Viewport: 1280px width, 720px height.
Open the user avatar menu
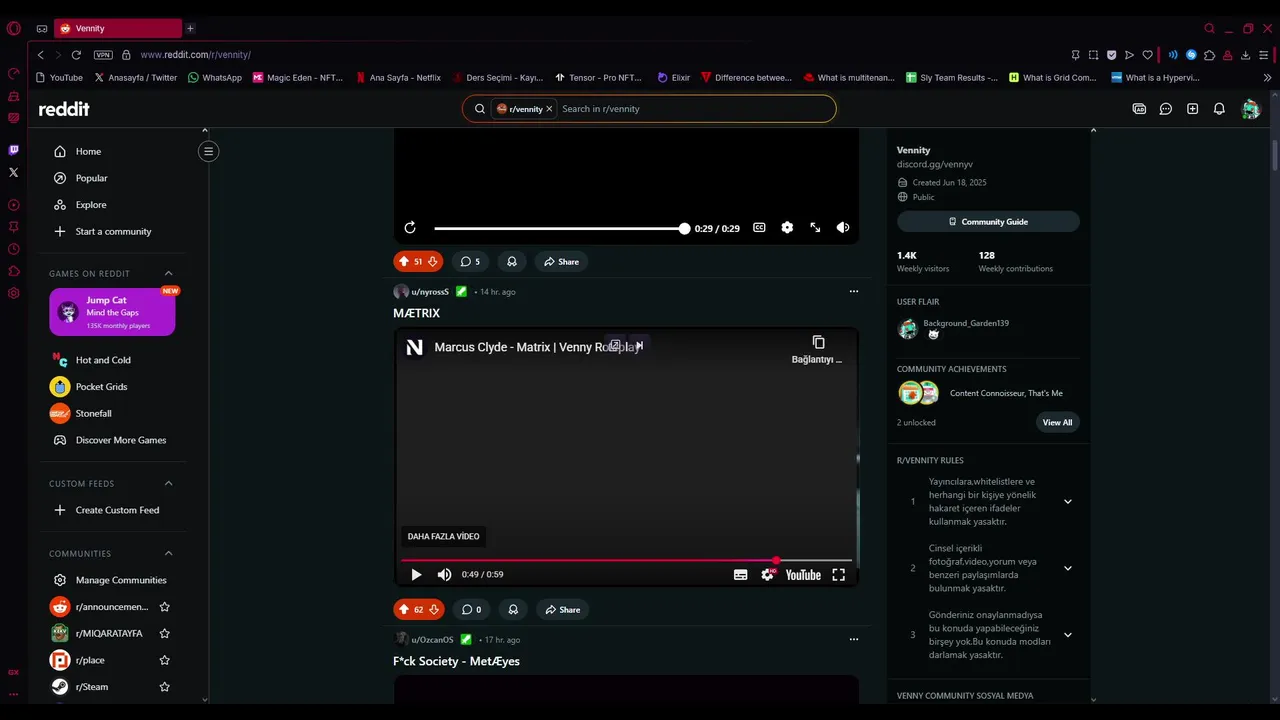[1250, 109]
